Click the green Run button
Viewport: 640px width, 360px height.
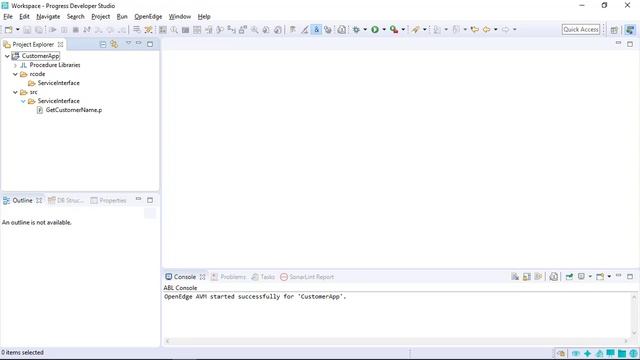point(375,30)
